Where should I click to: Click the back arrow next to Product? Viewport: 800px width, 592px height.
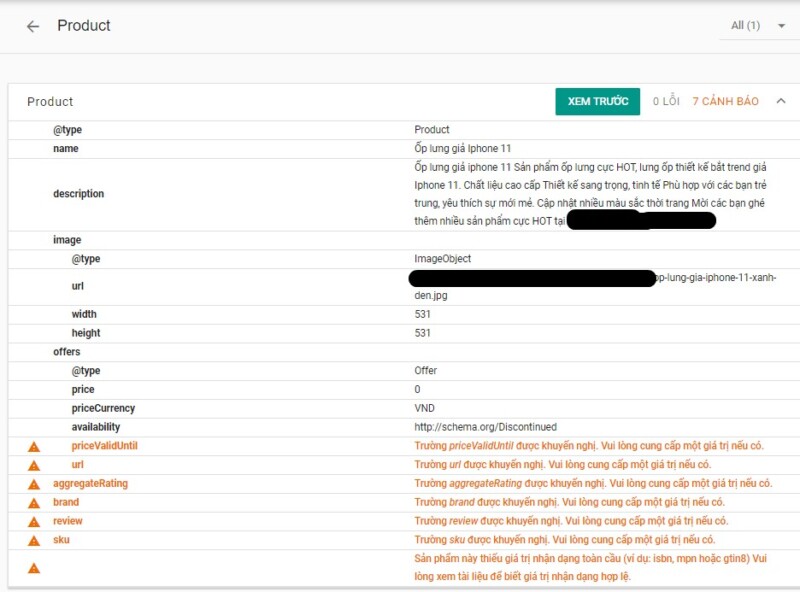(x=33, y=26)
